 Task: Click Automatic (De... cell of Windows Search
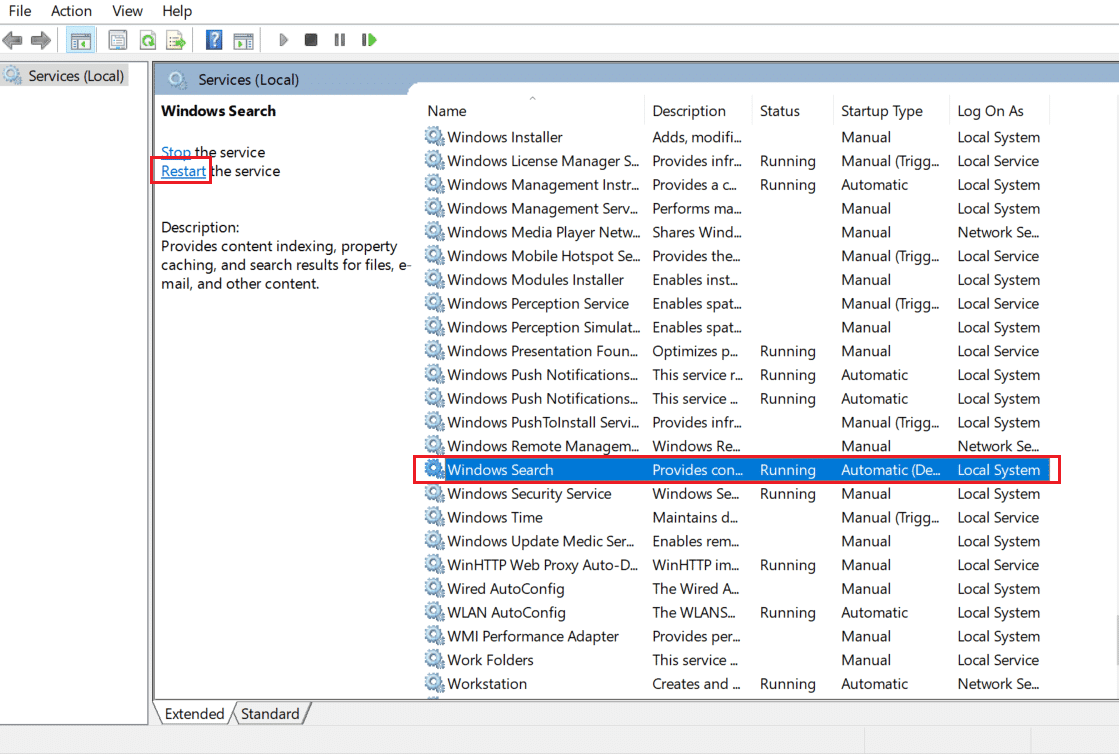(x=891, y=470)
